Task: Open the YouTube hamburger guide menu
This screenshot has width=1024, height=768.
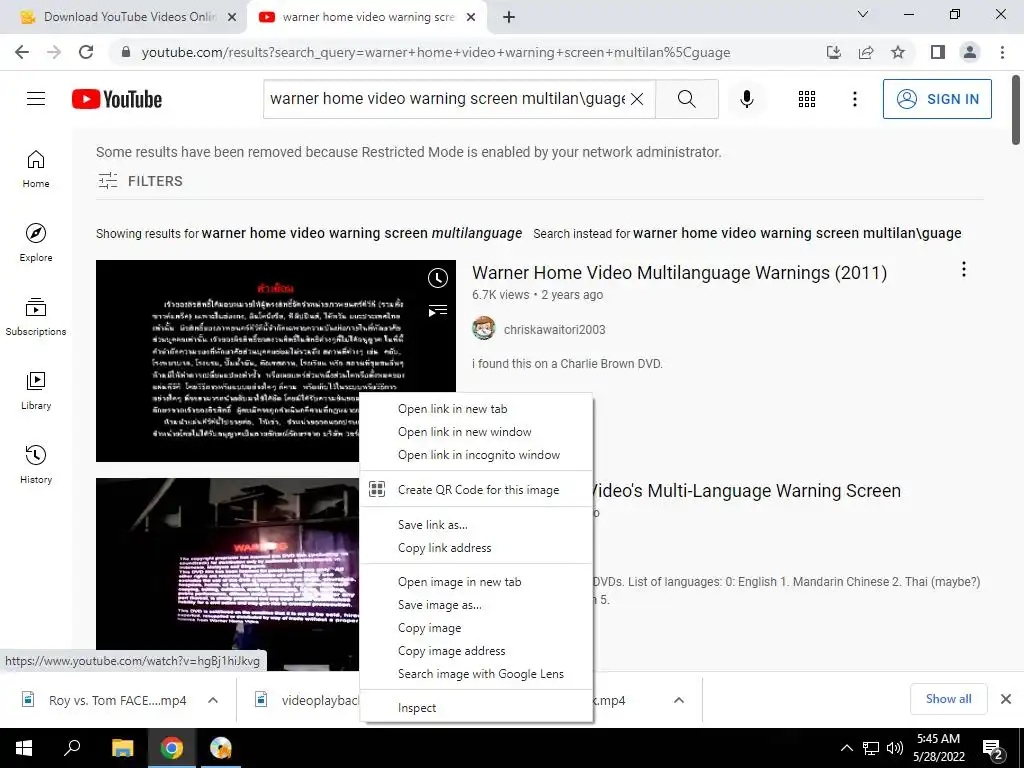Action: 36,99
